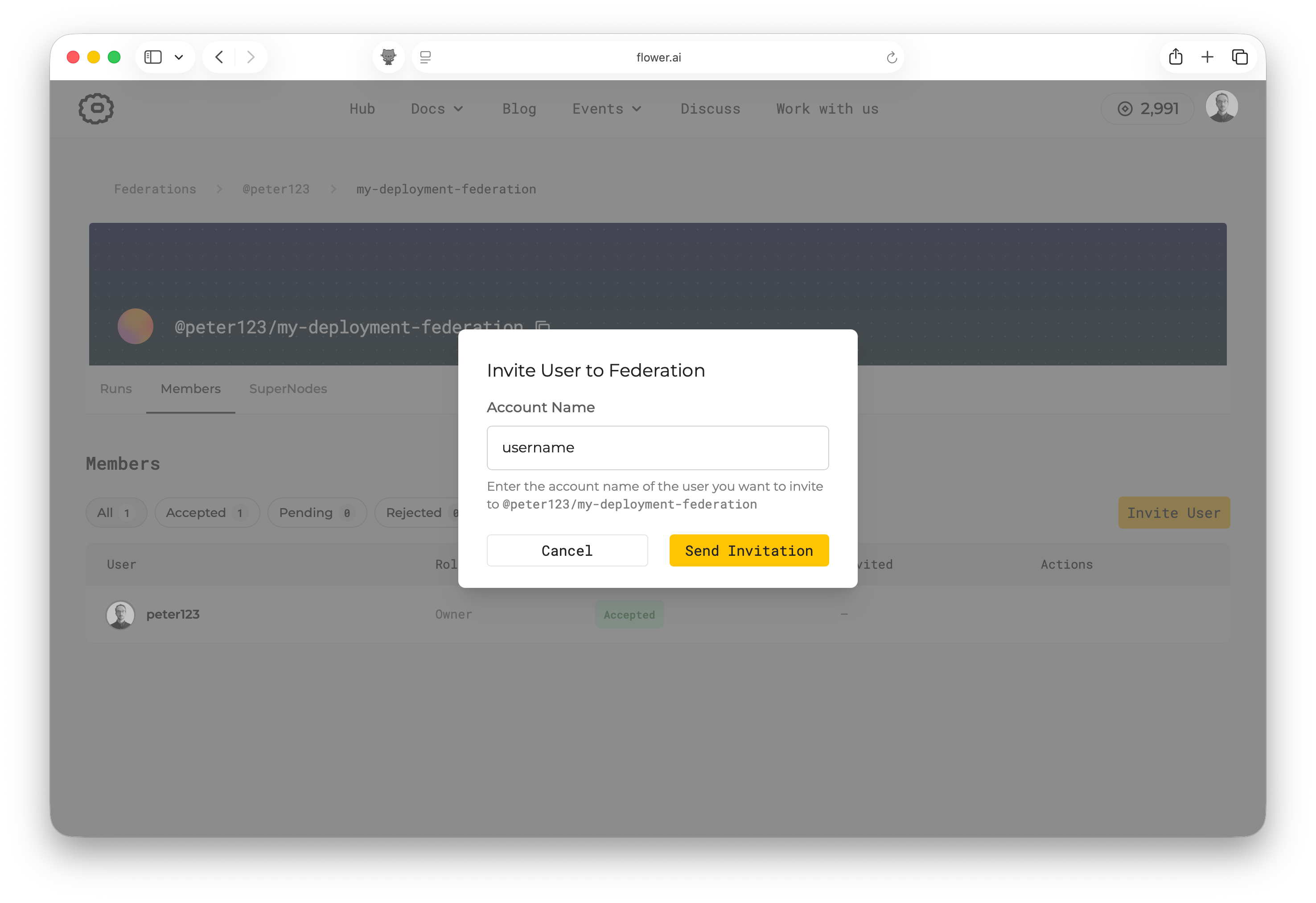Open the sidebar options chevron
The image size is (1316, 903).
coord(179,57)
